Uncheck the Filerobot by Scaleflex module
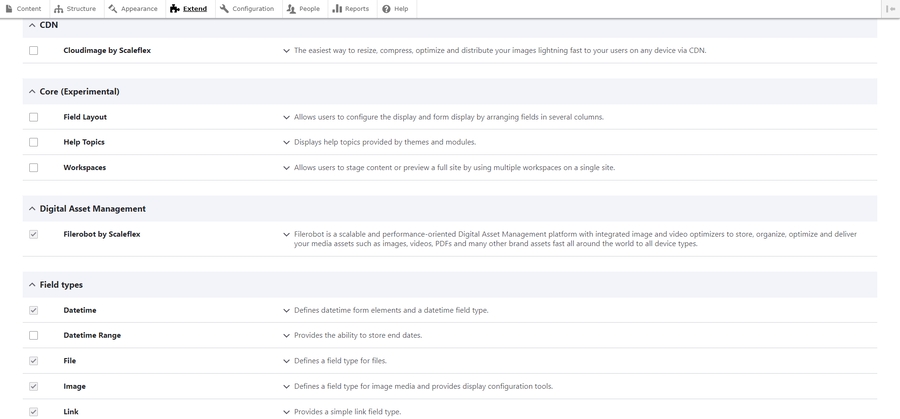The height and width of the screenshot is (419, 900). tap(33, 235)
